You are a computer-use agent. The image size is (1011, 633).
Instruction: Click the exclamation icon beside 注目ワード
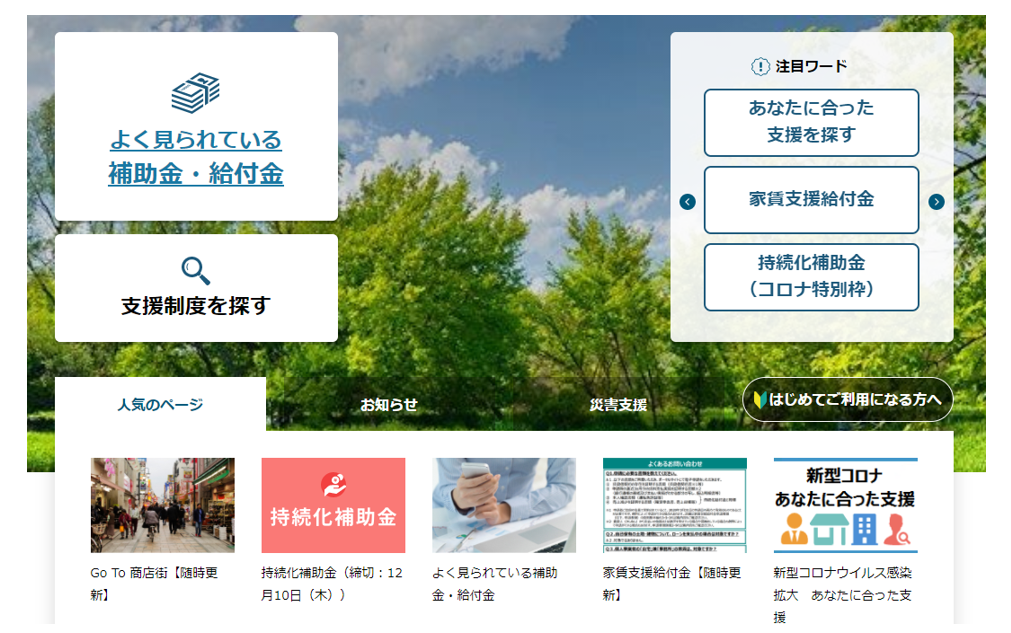coord(760,66)
